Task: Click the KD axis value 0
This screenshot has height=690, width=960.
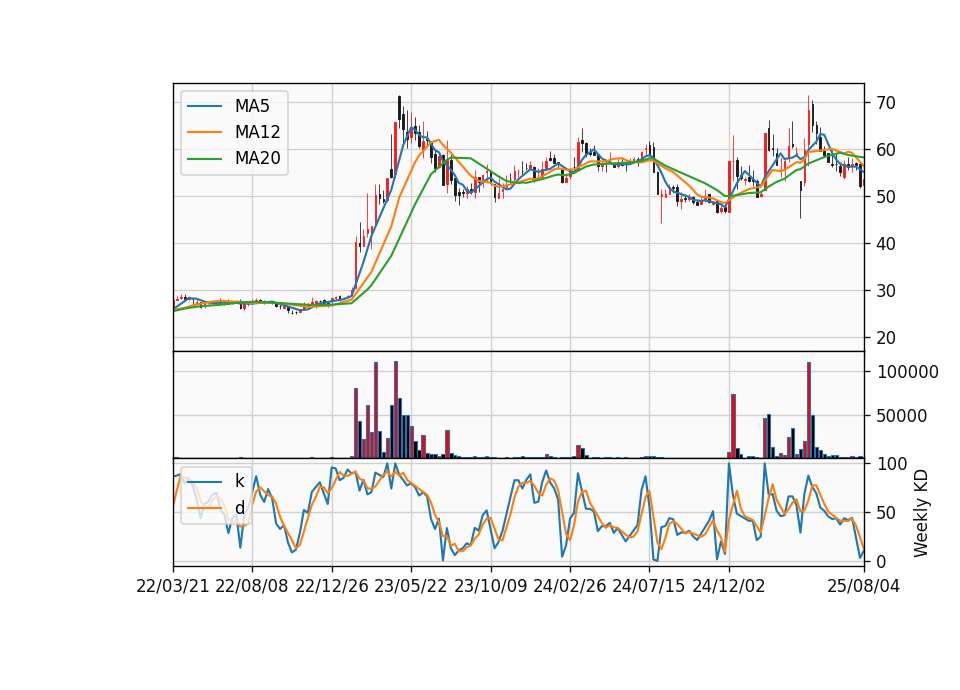Action: 882,561
